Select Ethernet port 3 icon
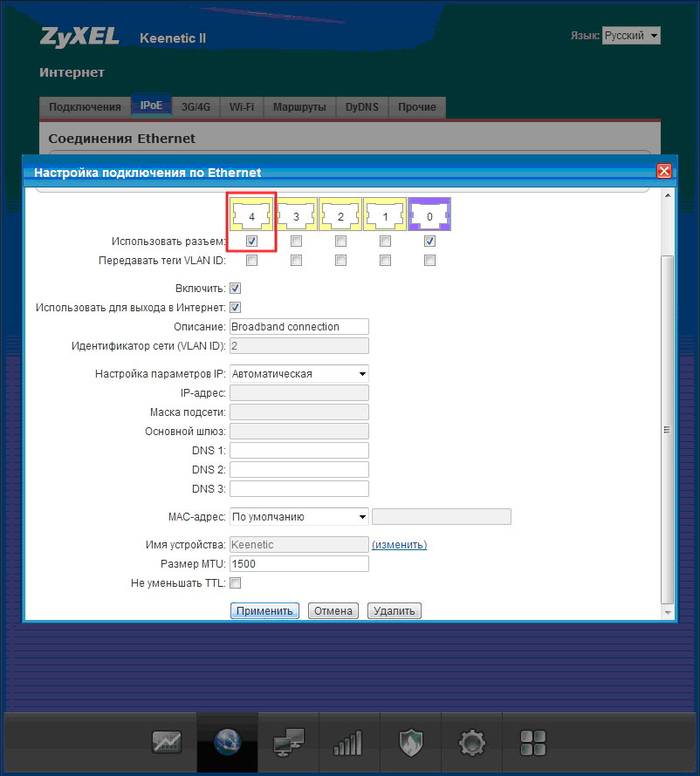700x776 pixels. [x=296, y=216]
